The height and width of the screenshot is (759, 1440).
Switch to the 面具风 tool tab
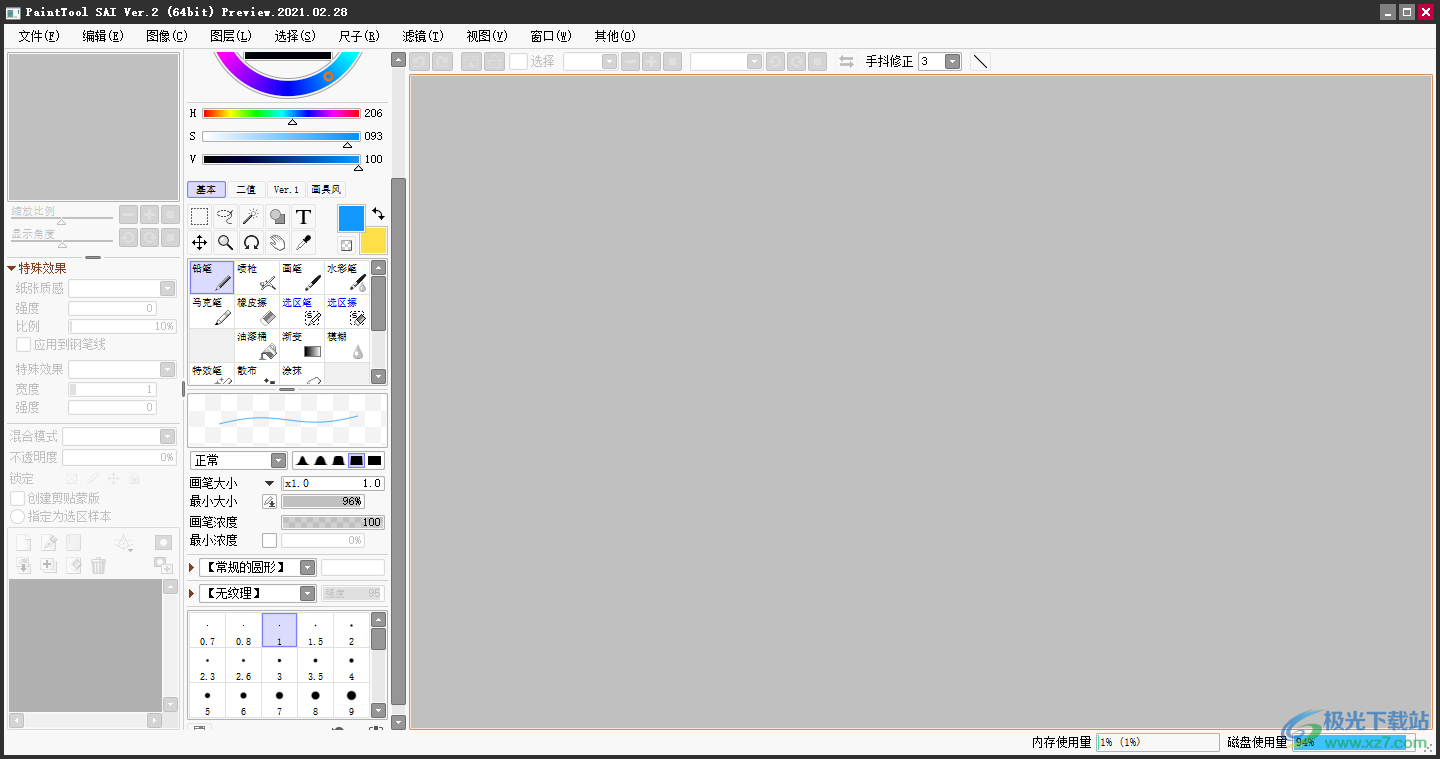click(x=326, y=189)
